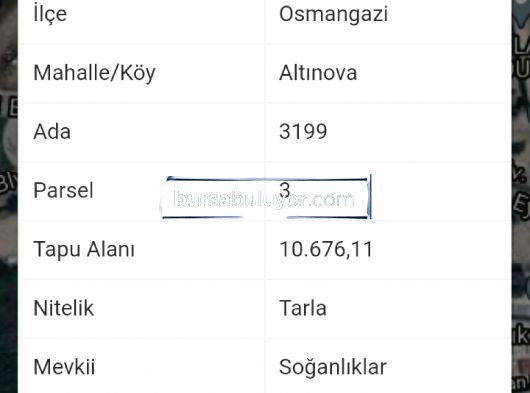Select the Altınova neighborhood value
This screenshot has height=393, width=530.
click(x=318, y=73)
